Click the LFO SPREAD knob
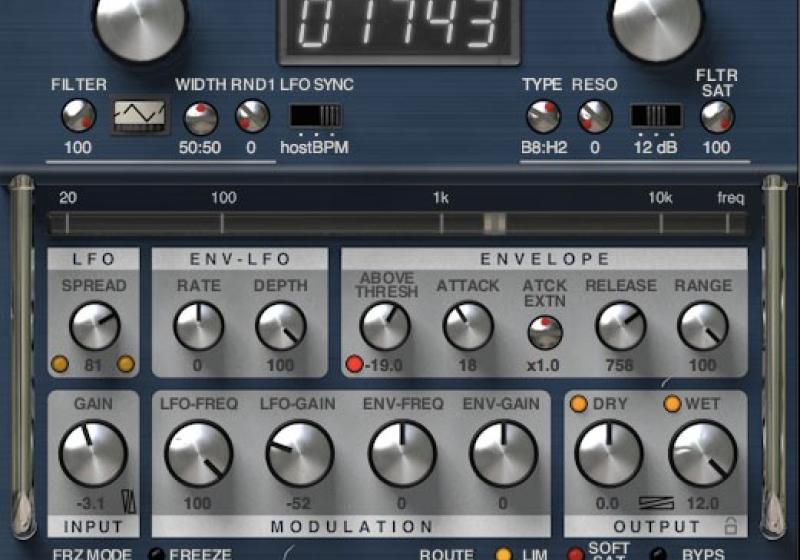Screen dimensions: 800x560 [94, 326]
